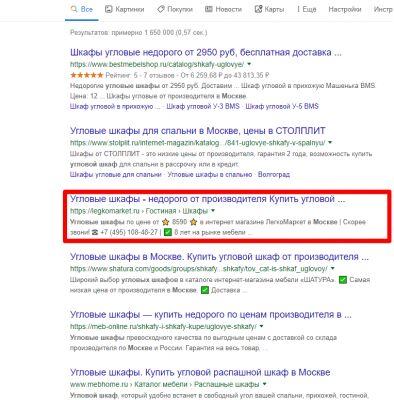Open the Новости tab

coord(223,9)
